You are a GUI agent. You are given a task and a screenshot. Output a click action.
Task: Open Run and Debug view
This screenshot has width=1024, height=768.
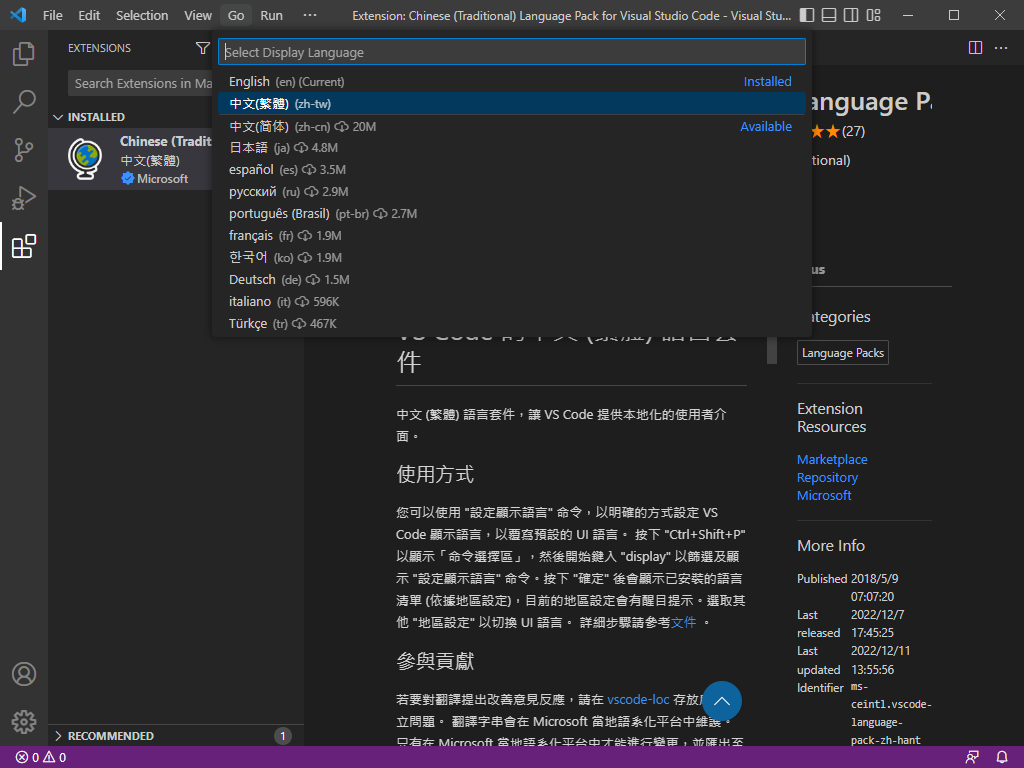coord(24,198)
